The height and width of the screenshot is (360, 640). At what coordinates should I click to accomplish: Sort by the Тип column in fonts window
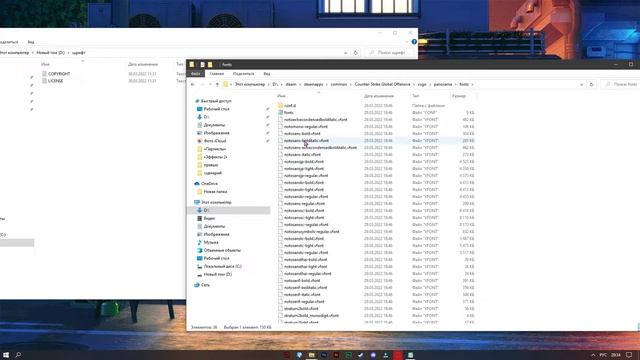(416, 96)
